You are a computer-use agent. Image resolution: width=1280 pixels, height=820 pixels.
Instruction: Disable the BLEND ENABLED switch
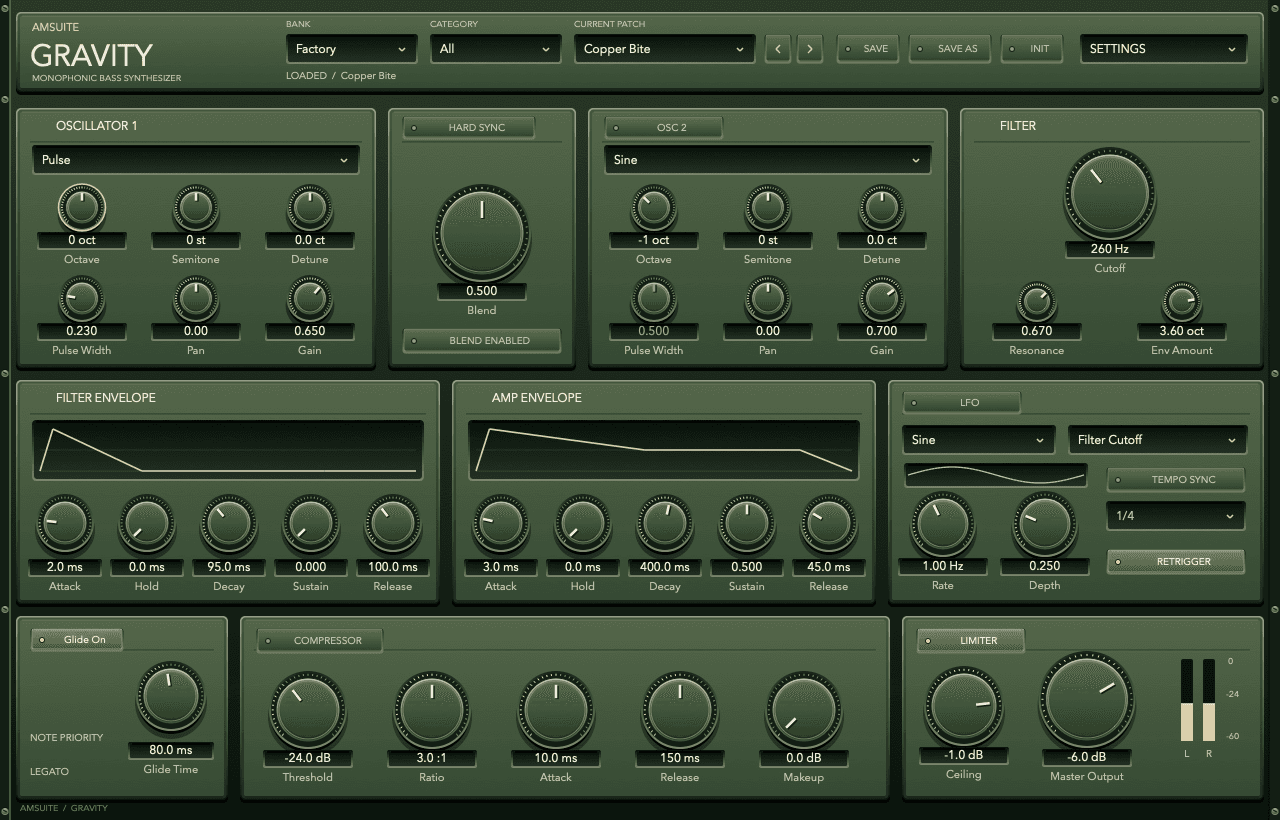[x=482, y=341]
